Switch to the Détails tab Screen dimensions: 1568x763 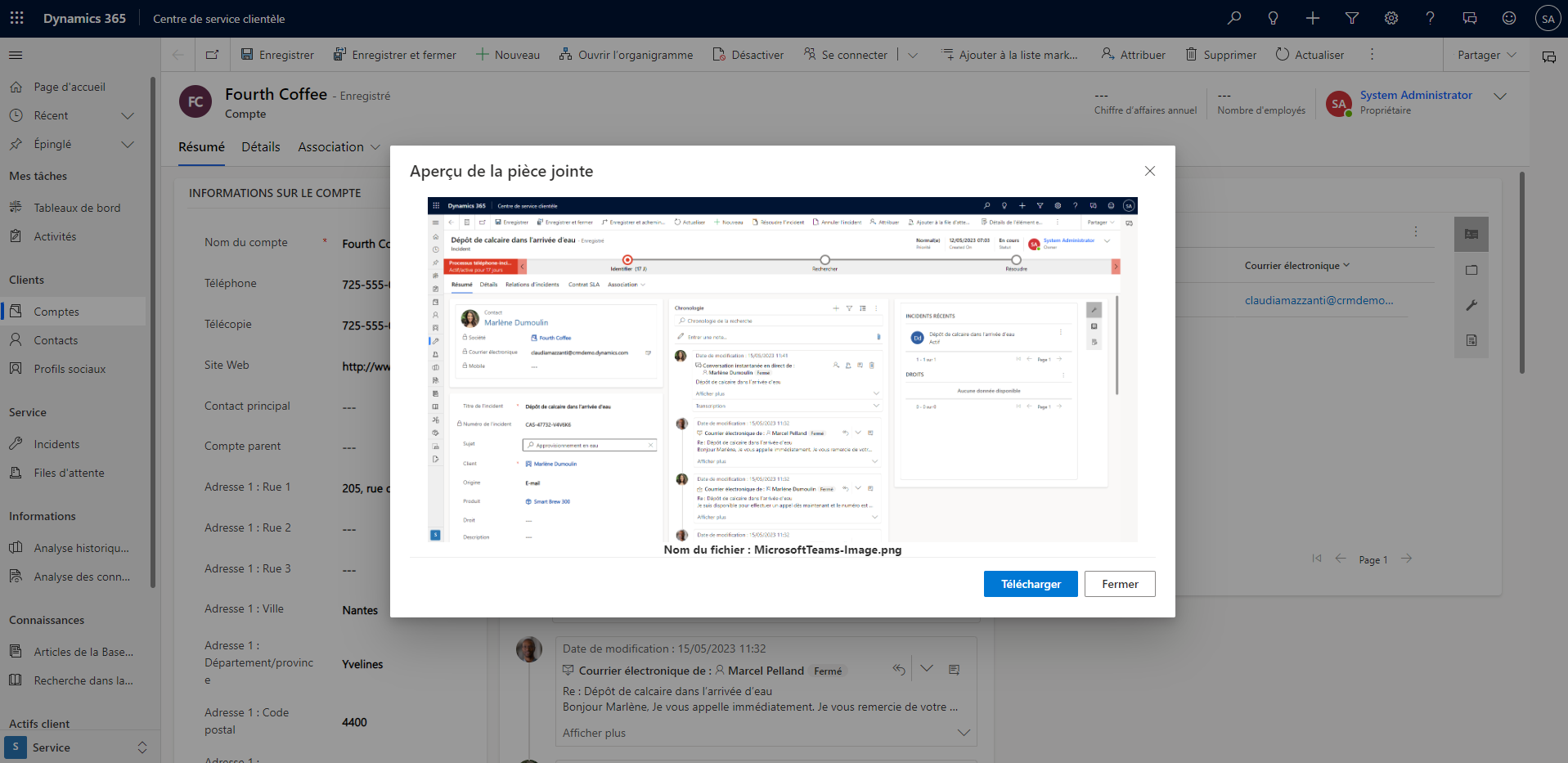[261, 147]
